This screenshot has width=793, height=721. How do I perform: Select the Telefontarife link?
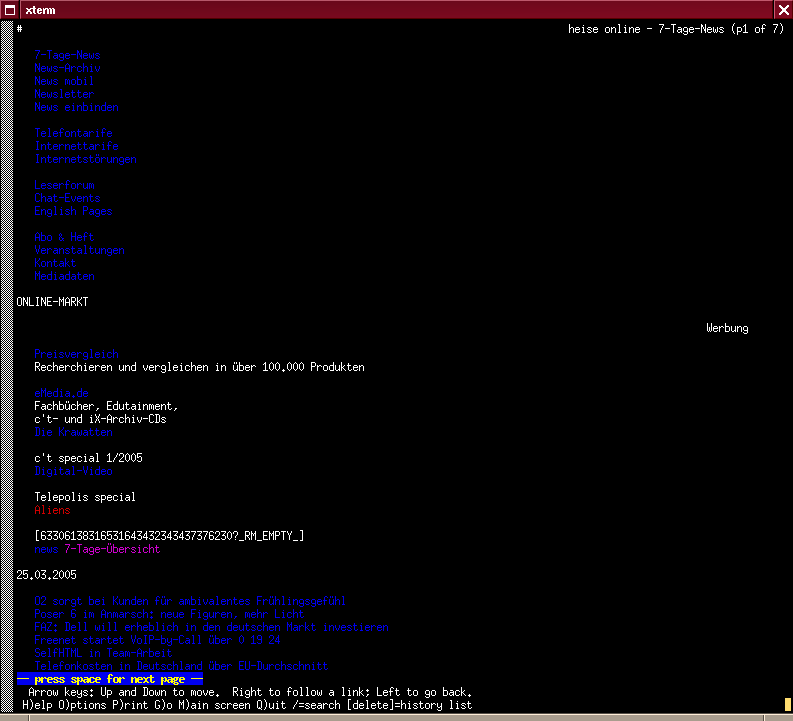coord(73,133)
